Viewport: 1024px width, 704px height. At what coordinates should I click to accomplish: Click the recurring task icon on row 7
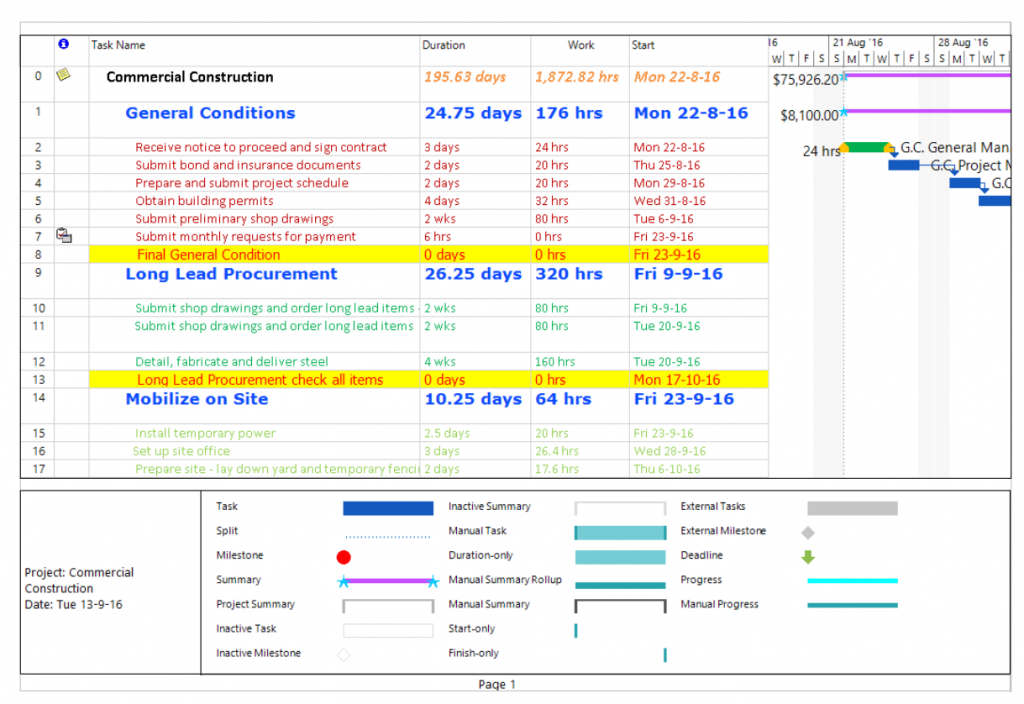point(63,236)
